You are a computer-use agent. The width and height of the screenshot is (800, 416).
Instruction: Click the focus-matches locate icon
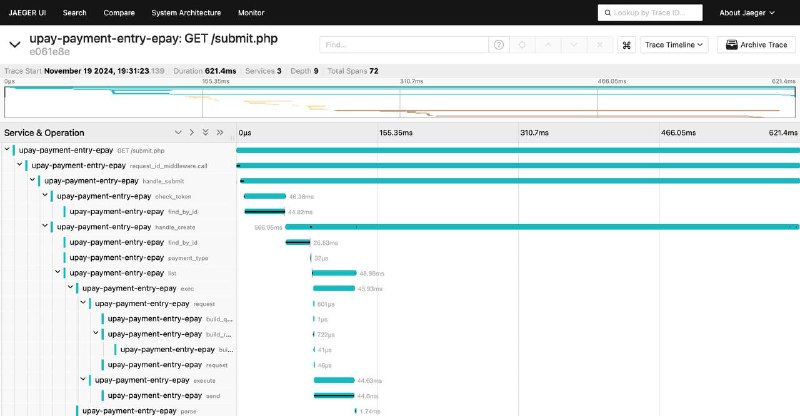click(x=522, y=45)
